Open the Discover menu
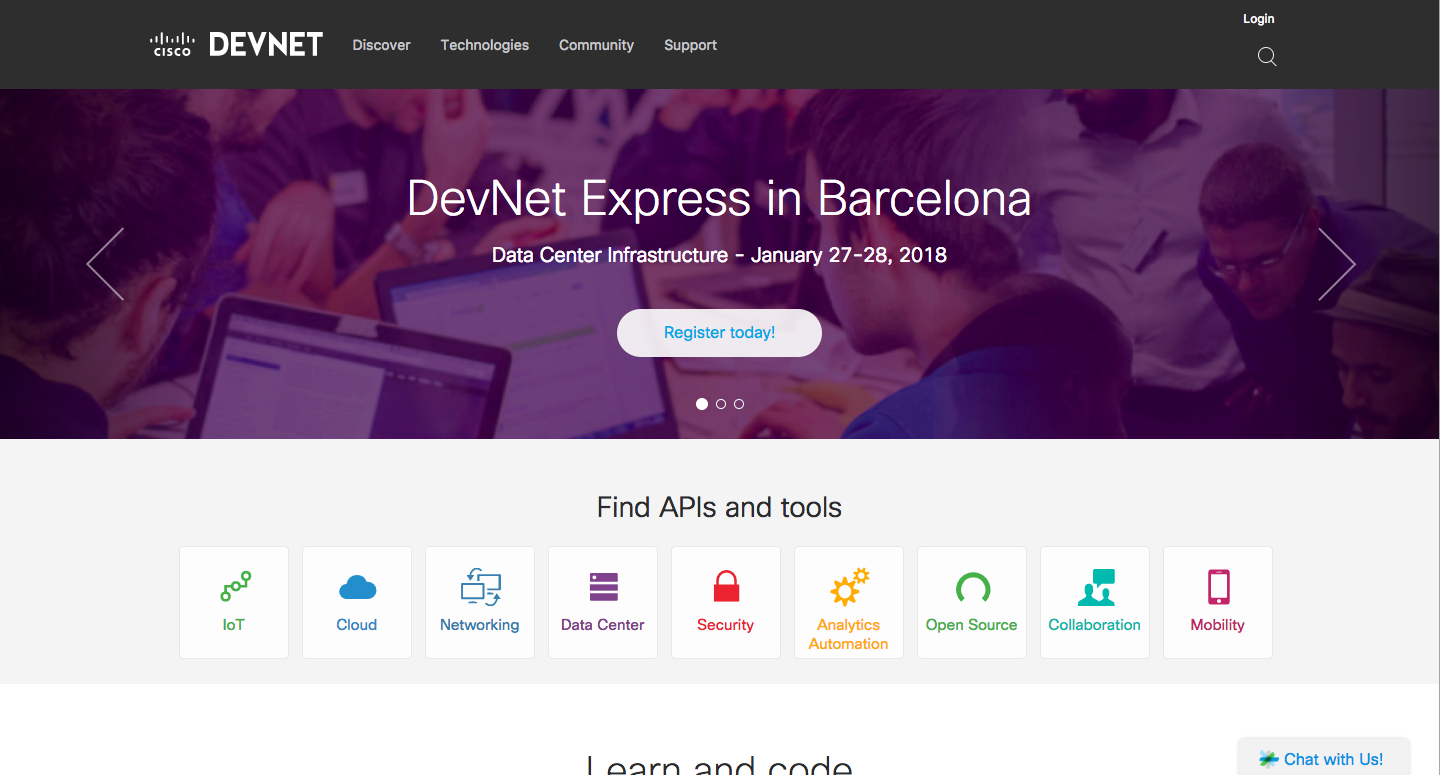 click(x=382, y=45)
